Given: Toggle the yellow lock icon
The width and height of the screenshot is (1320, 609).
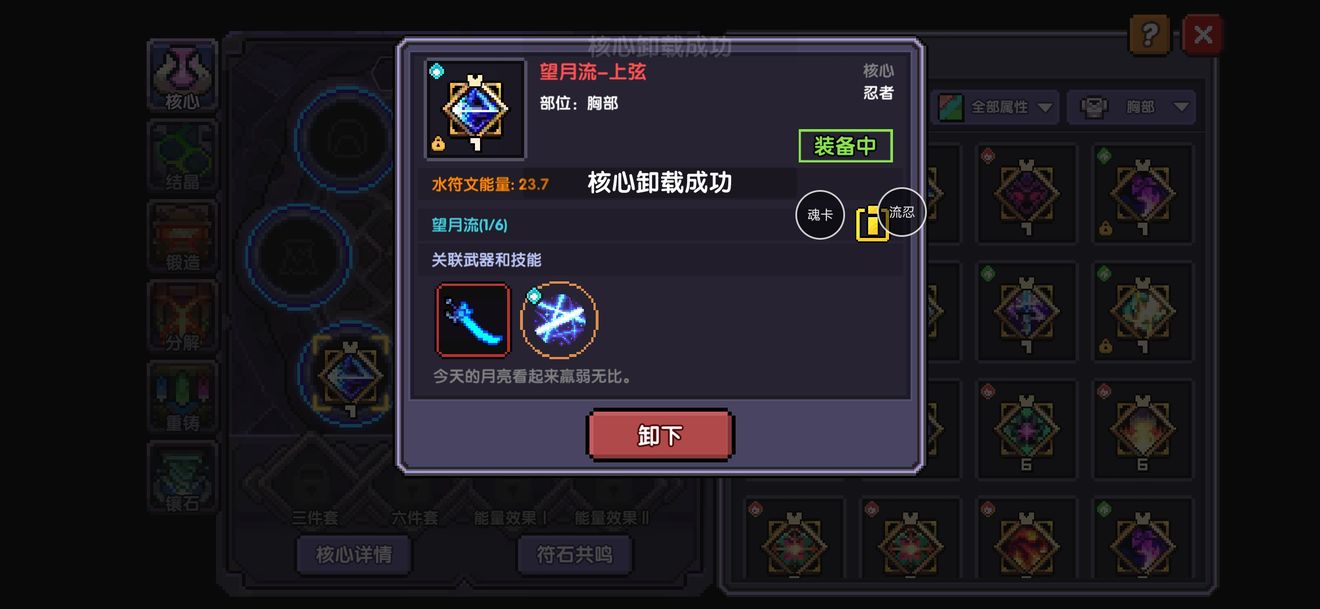Looking at the screenshot, I should 871,222.
